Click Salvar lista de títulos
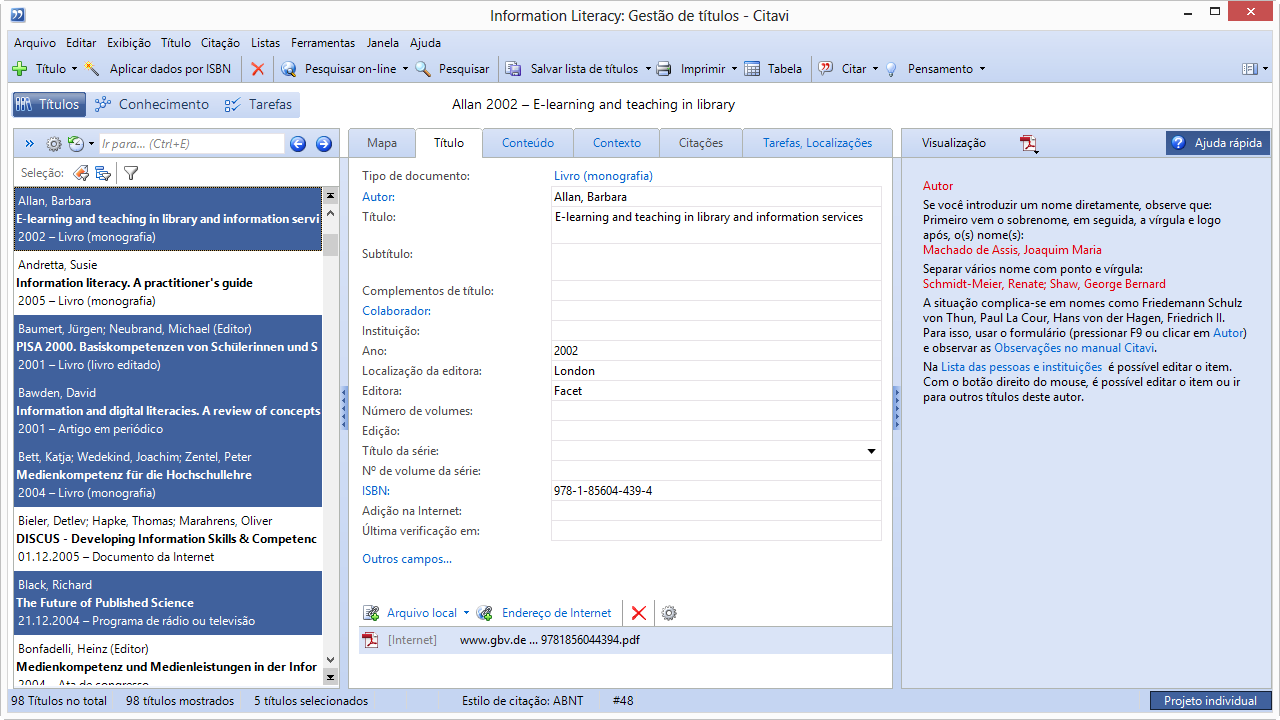 (x=571, y=69)
